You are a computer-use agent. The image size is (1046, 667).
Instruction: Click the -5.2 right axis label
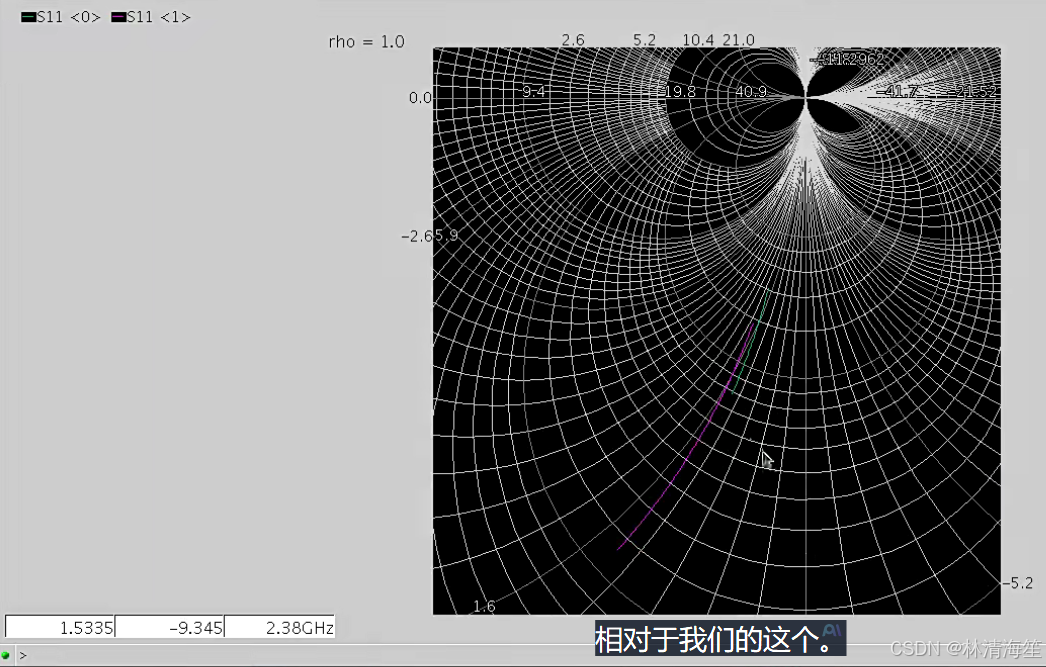(x=1018, y=583)
